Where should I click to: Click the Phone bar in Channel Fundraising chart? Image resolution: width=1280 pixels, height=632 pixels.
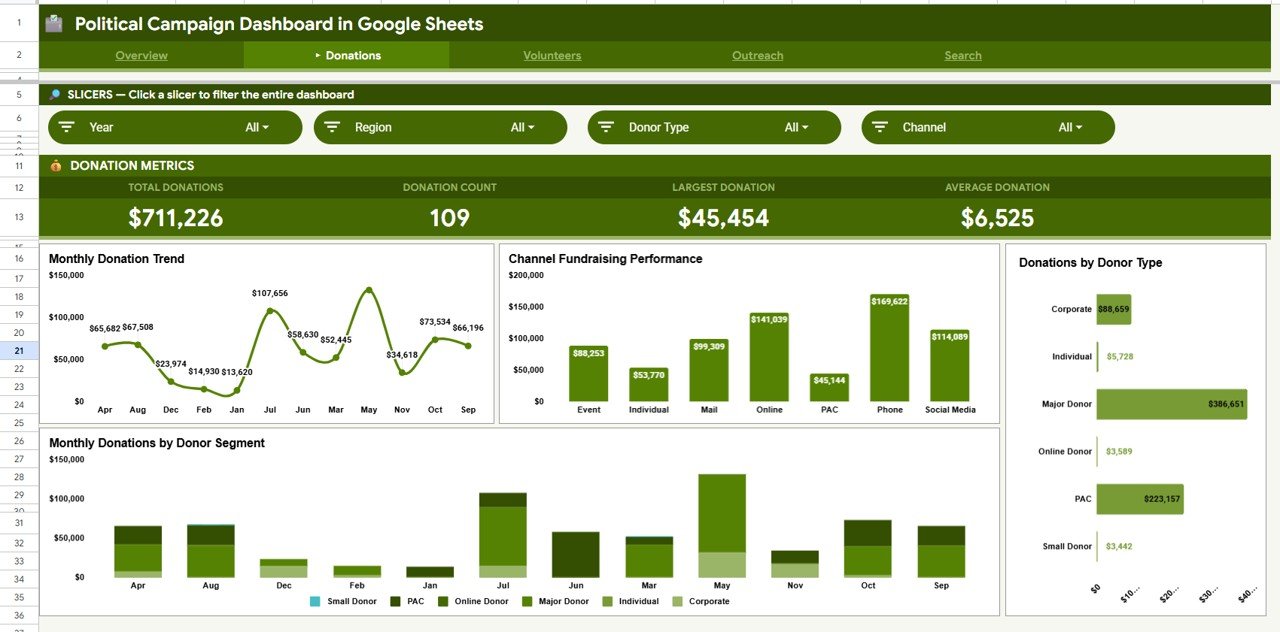[x=889, y=347]
